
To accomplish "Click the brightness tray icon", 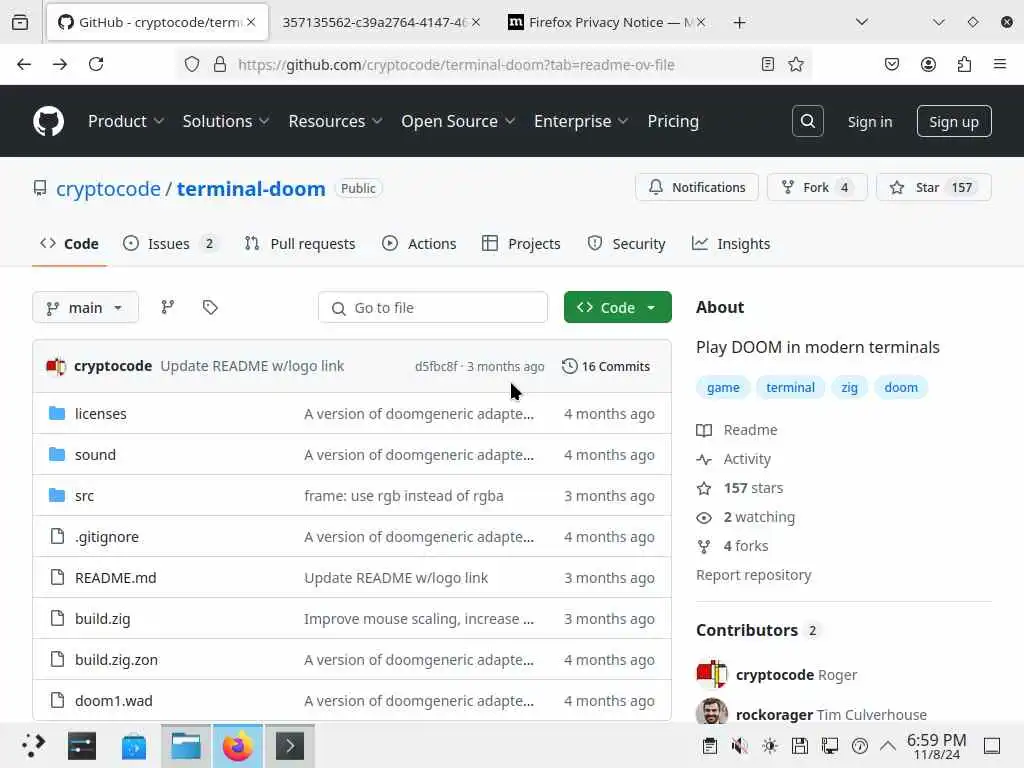I will [x=770, y=746].
